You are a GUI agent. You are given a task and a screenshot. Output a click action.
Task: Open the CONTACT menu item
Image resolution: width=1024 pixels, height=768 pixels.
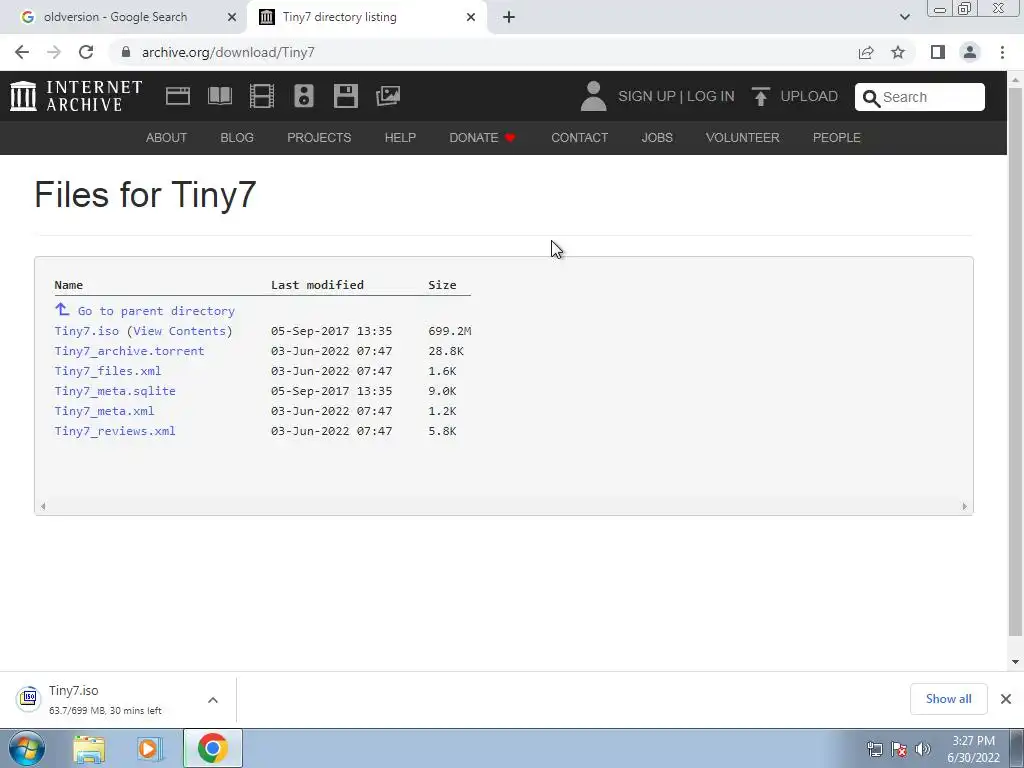pyautogui.click(x=579, y=138)
